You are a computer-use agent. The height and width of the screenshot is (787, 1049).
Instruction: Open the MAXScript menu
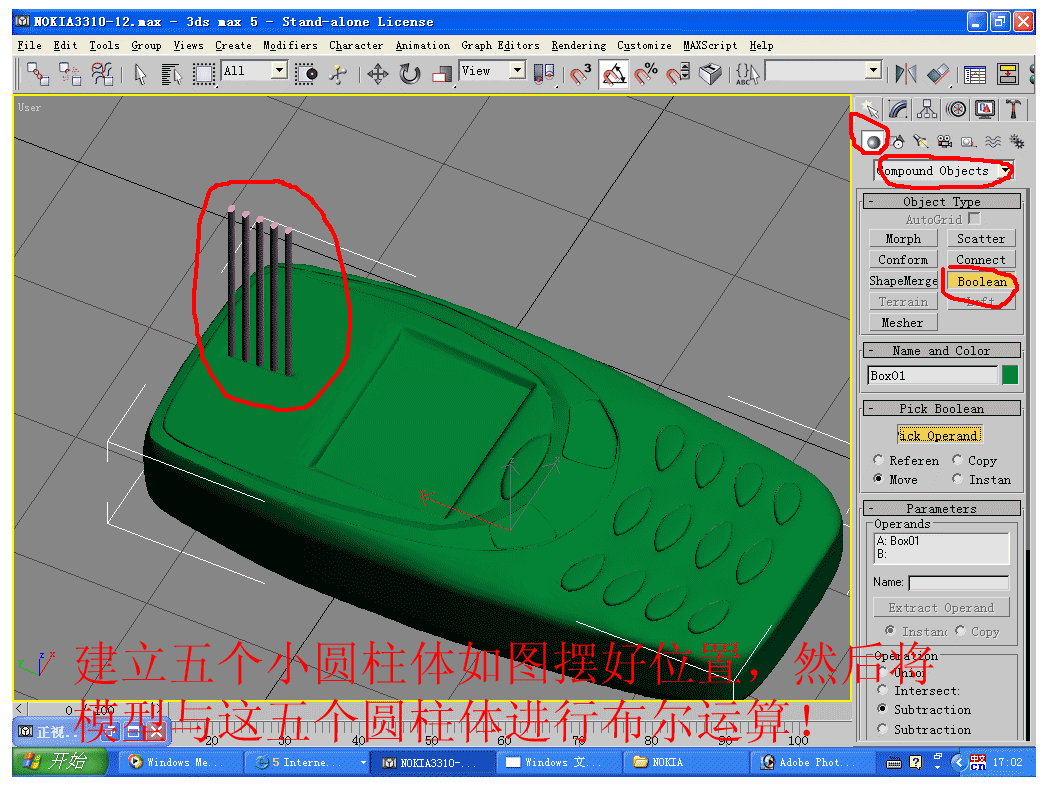point(710,46)
